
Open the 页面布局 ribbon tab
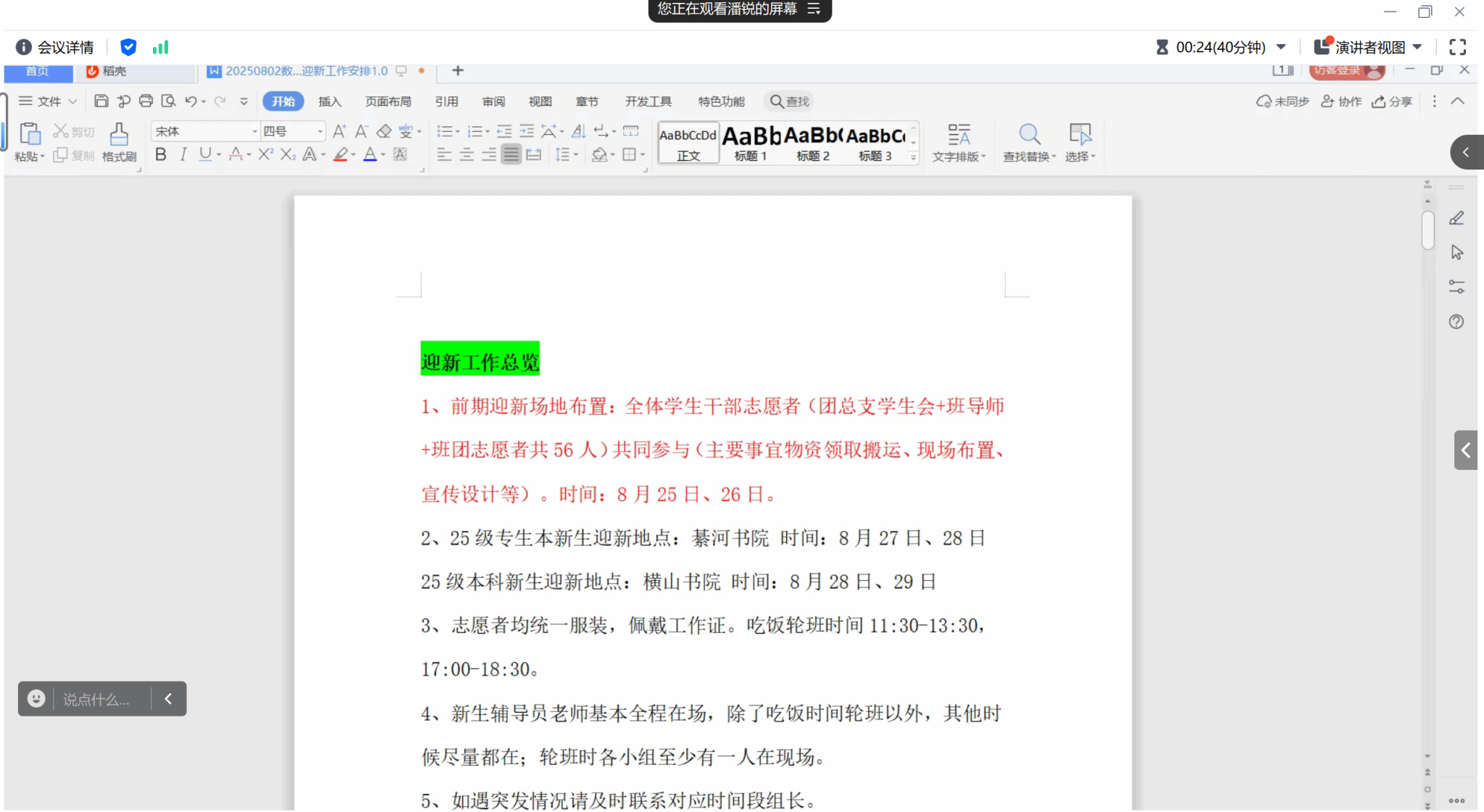coord(388,101)
